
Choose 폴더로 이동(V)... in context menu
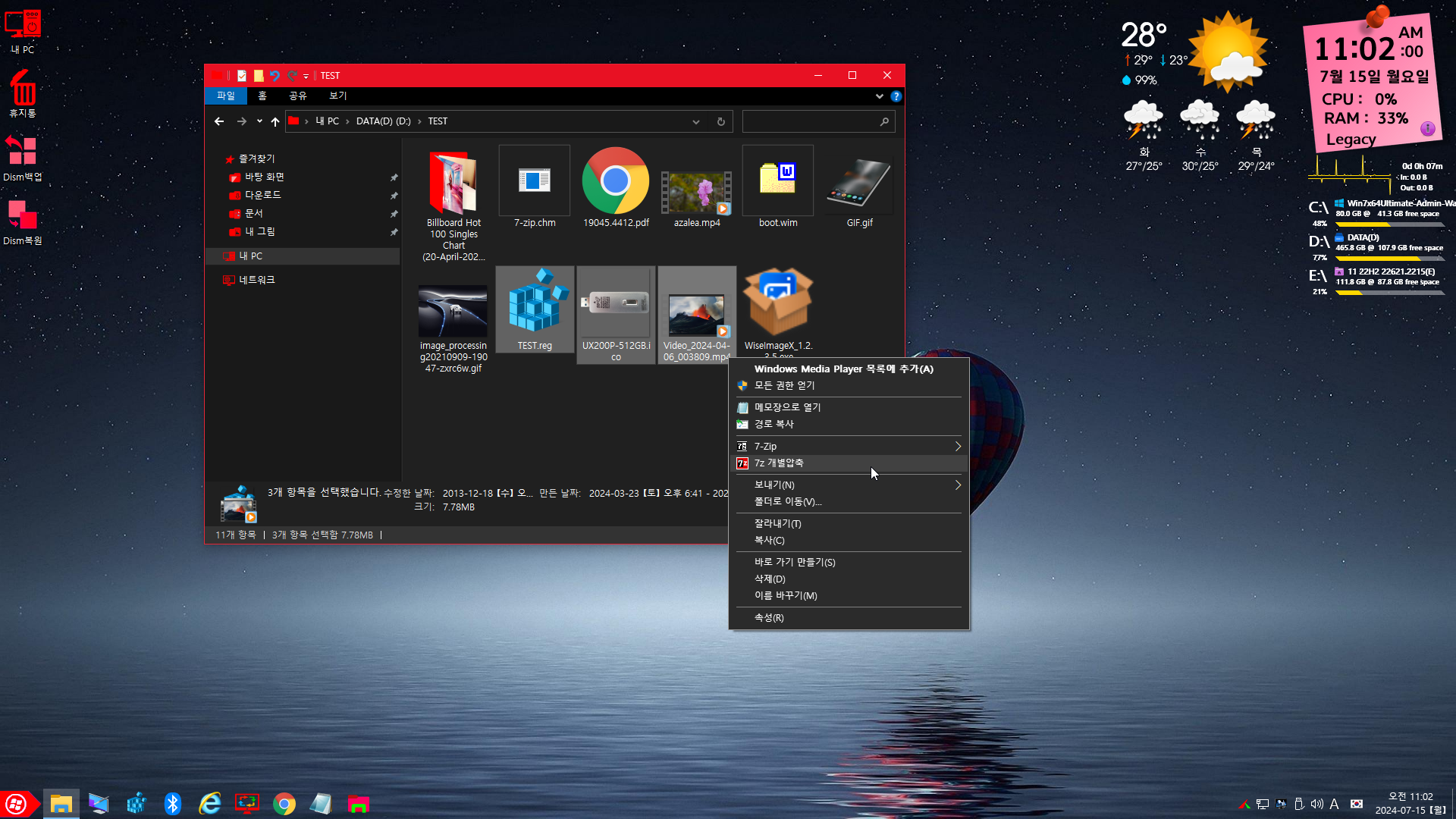click(849, 502)
